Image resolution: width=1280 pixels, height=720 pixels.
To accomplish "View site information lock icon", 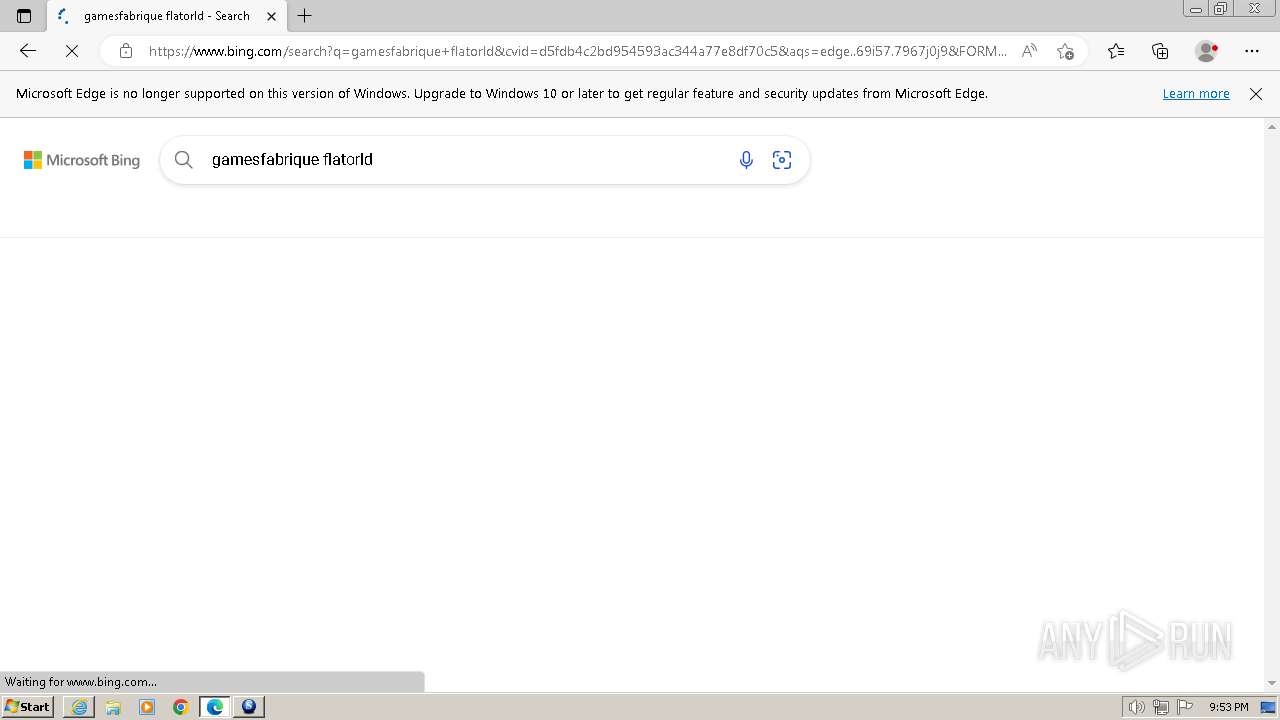I will [125, 51].
